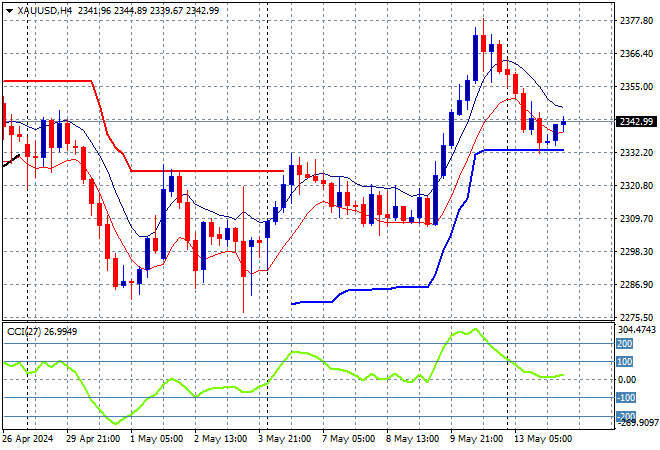Click the CCI 200 level label
Screen dimensions: 660x450
(x=625, y=344)
